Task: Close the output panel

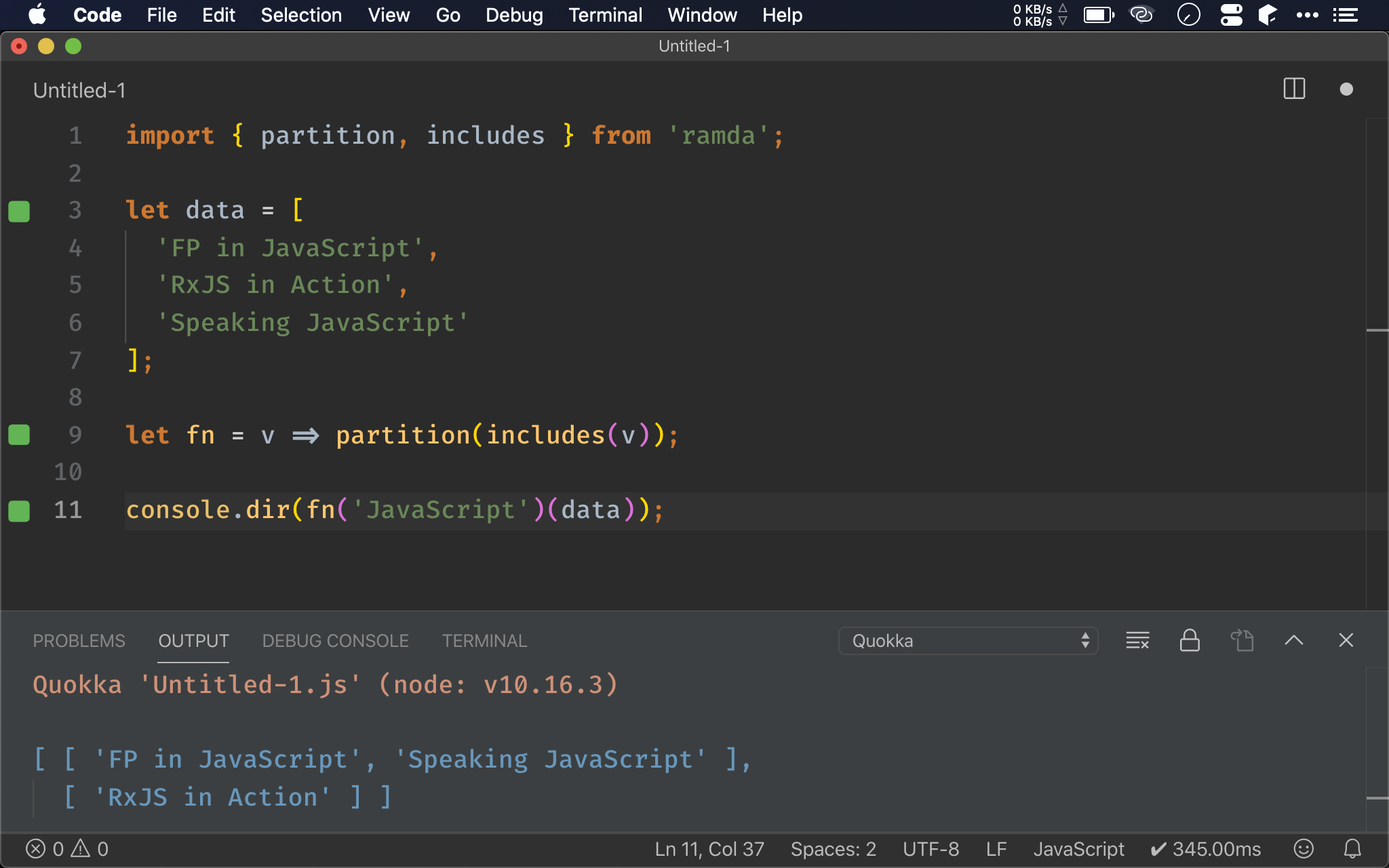Action: click(x=1346, y=640)
